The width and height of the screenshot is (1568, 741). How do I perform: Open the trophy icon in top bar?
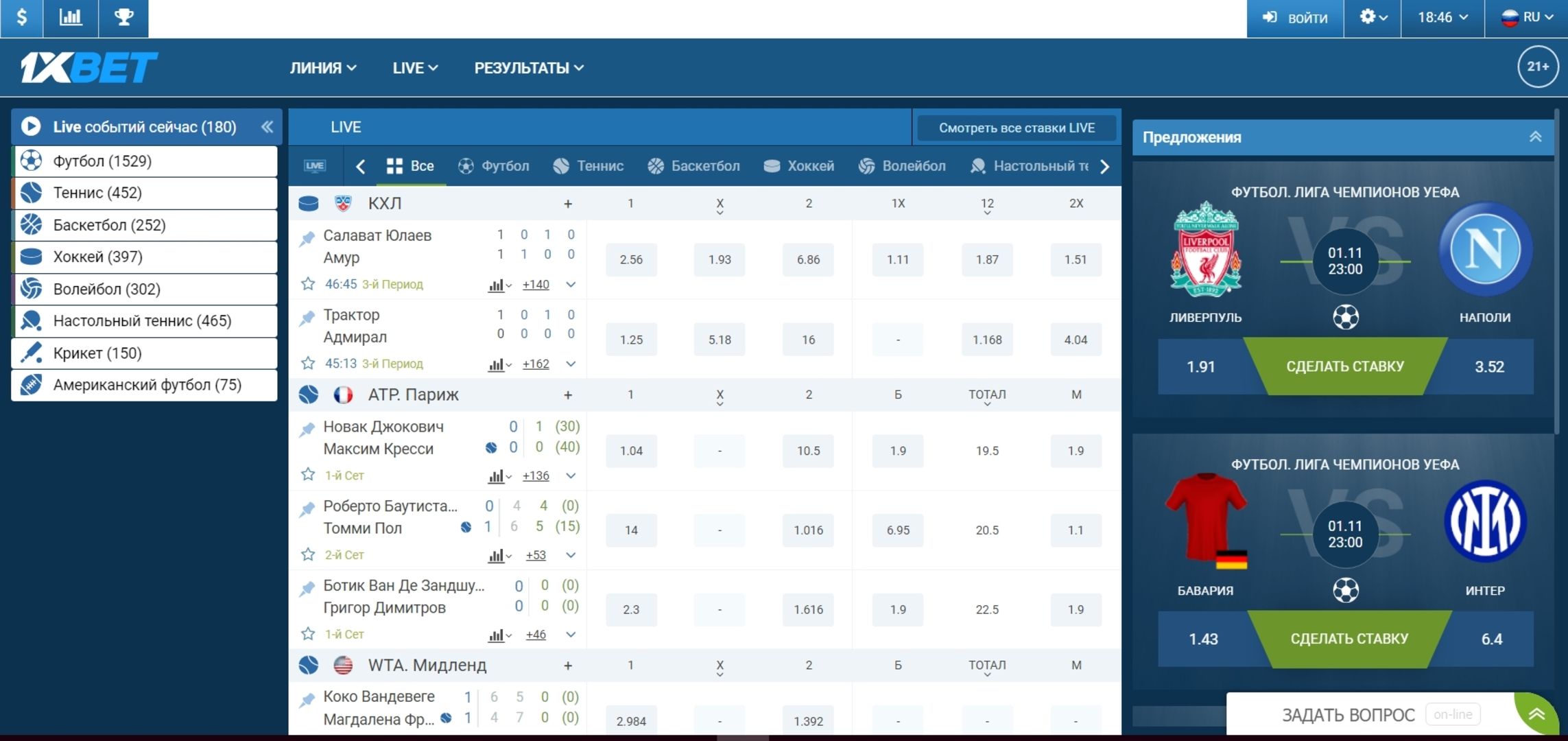(x=124, y=18)
